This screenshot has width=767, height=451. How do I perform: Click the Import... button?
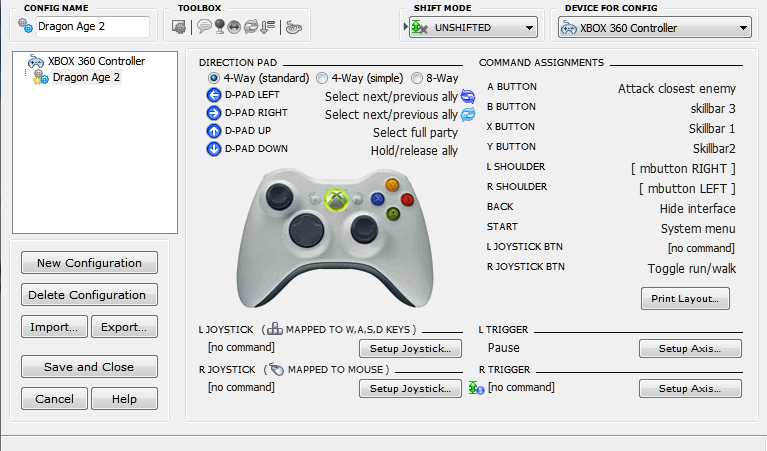coord(54,327)
